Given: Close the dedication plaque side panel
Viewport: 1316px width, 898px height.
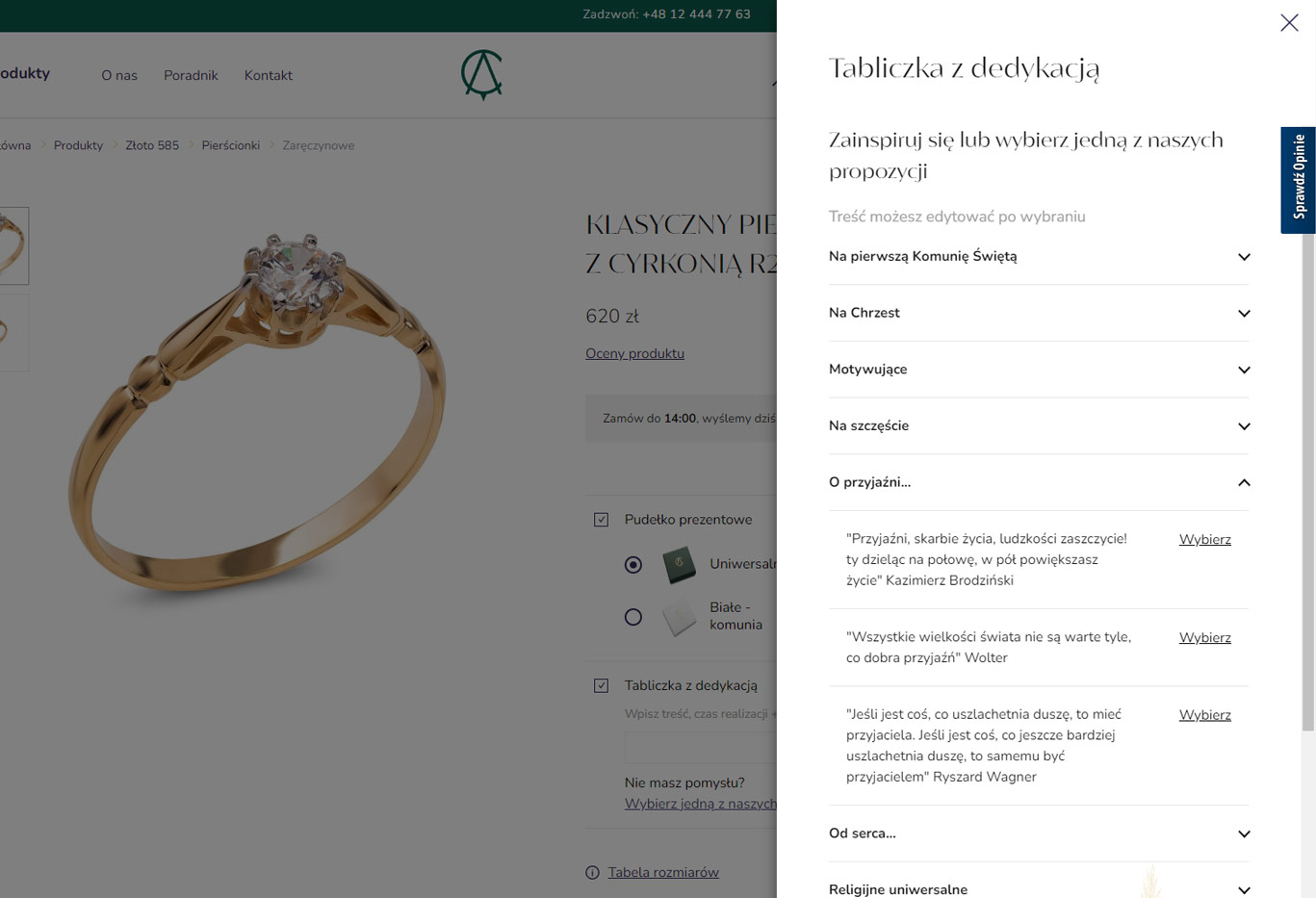Looking at the screenshot, I should click(1289, 23).
